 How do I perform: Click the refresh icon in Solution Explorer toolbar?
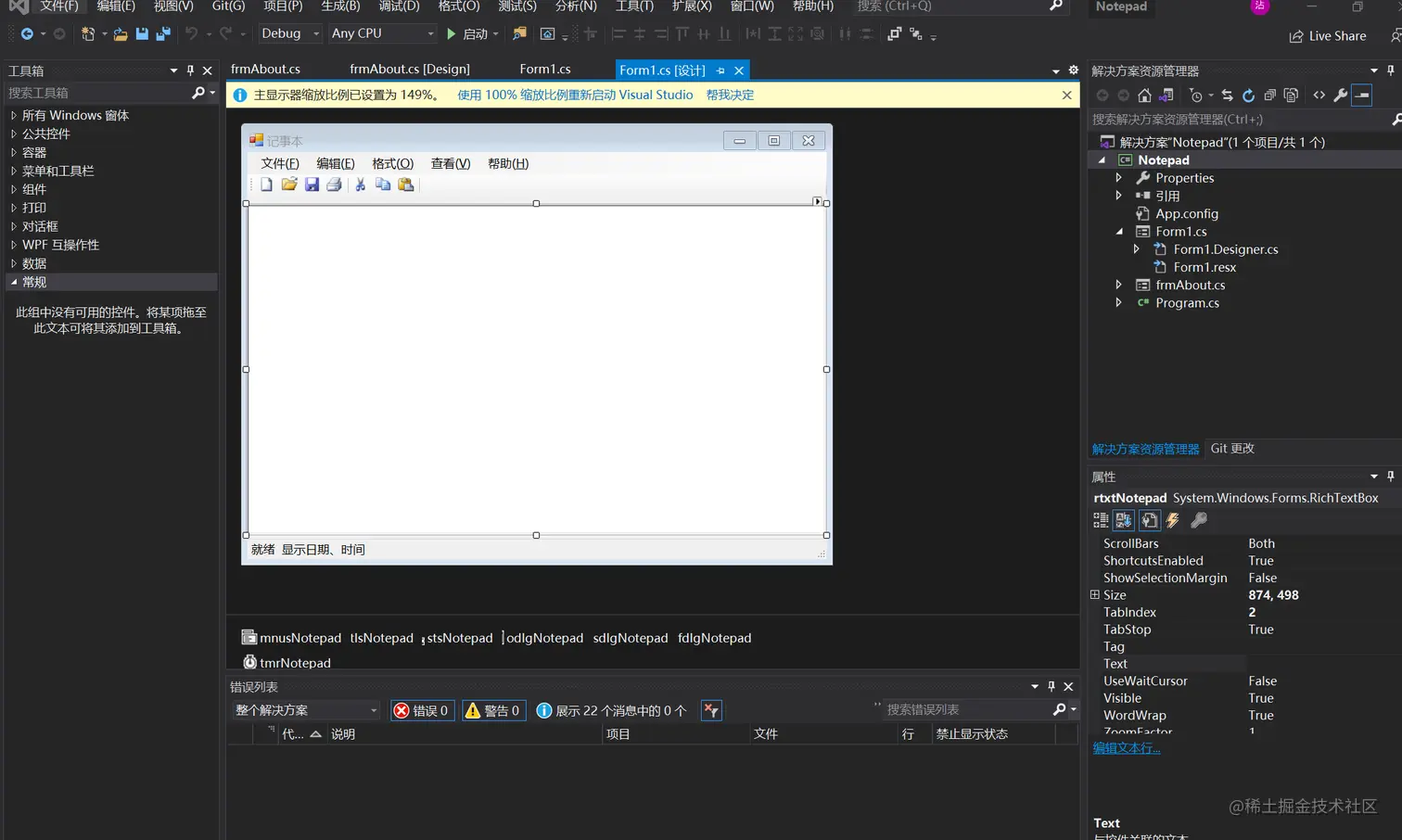click(x=1248, y=95)
